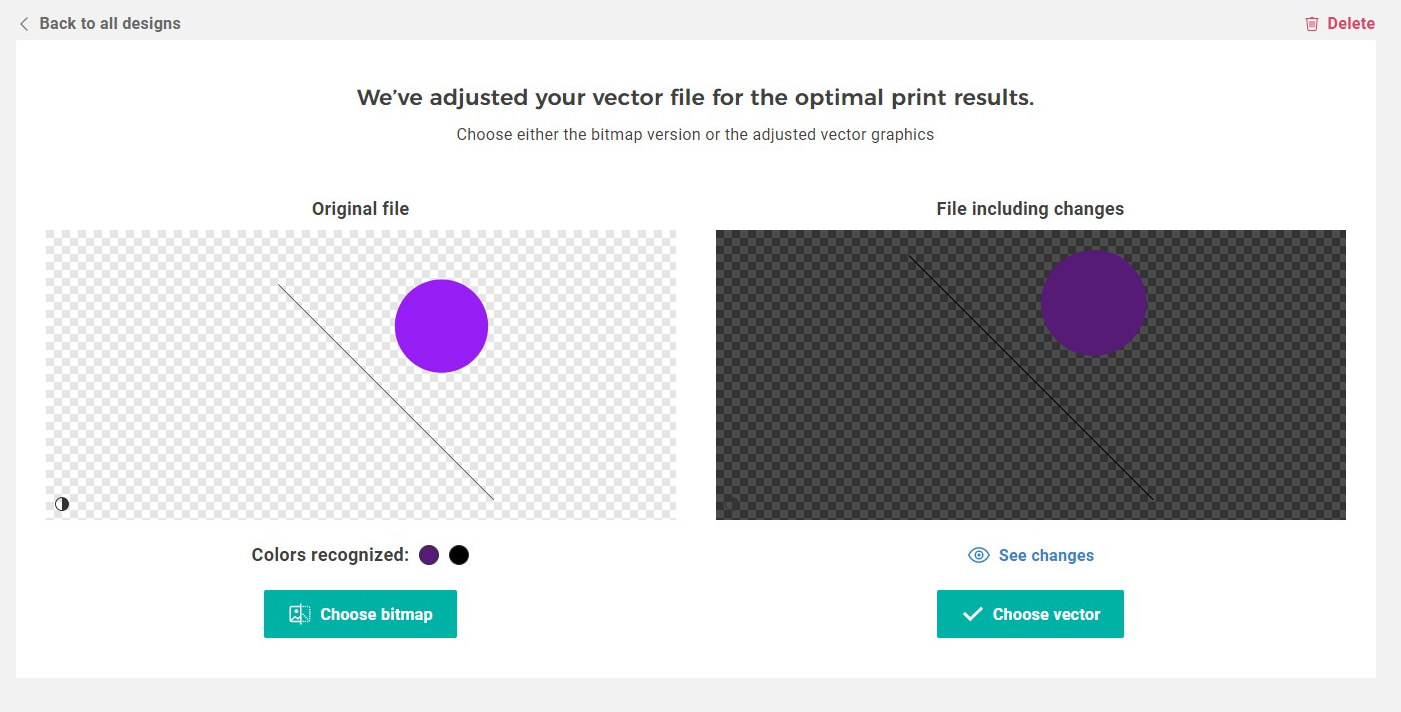
Task: Toggle background contrast on changed file preview
Action: pyautogui.click(x=731, y=504)
